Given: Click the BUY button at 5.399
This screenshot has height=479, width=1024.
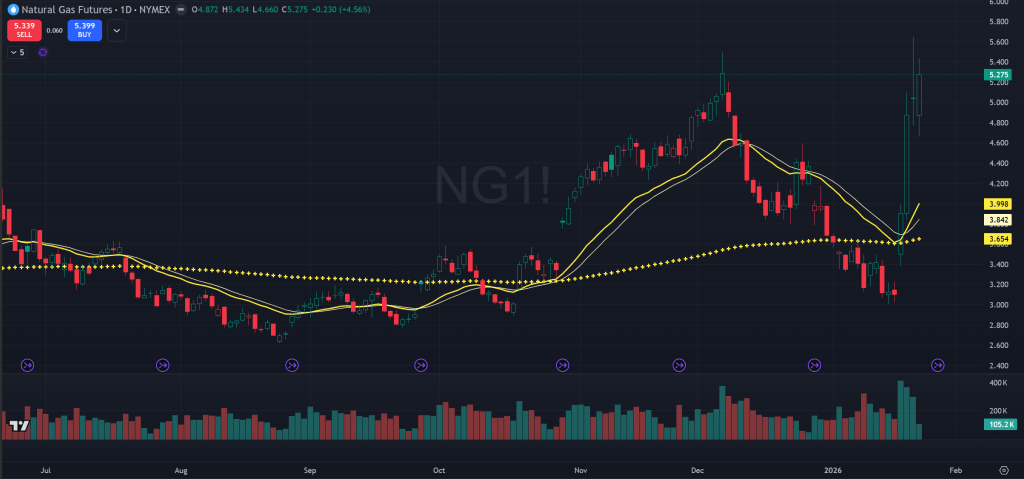Looking at the screenshot, I should coord(85,30).
